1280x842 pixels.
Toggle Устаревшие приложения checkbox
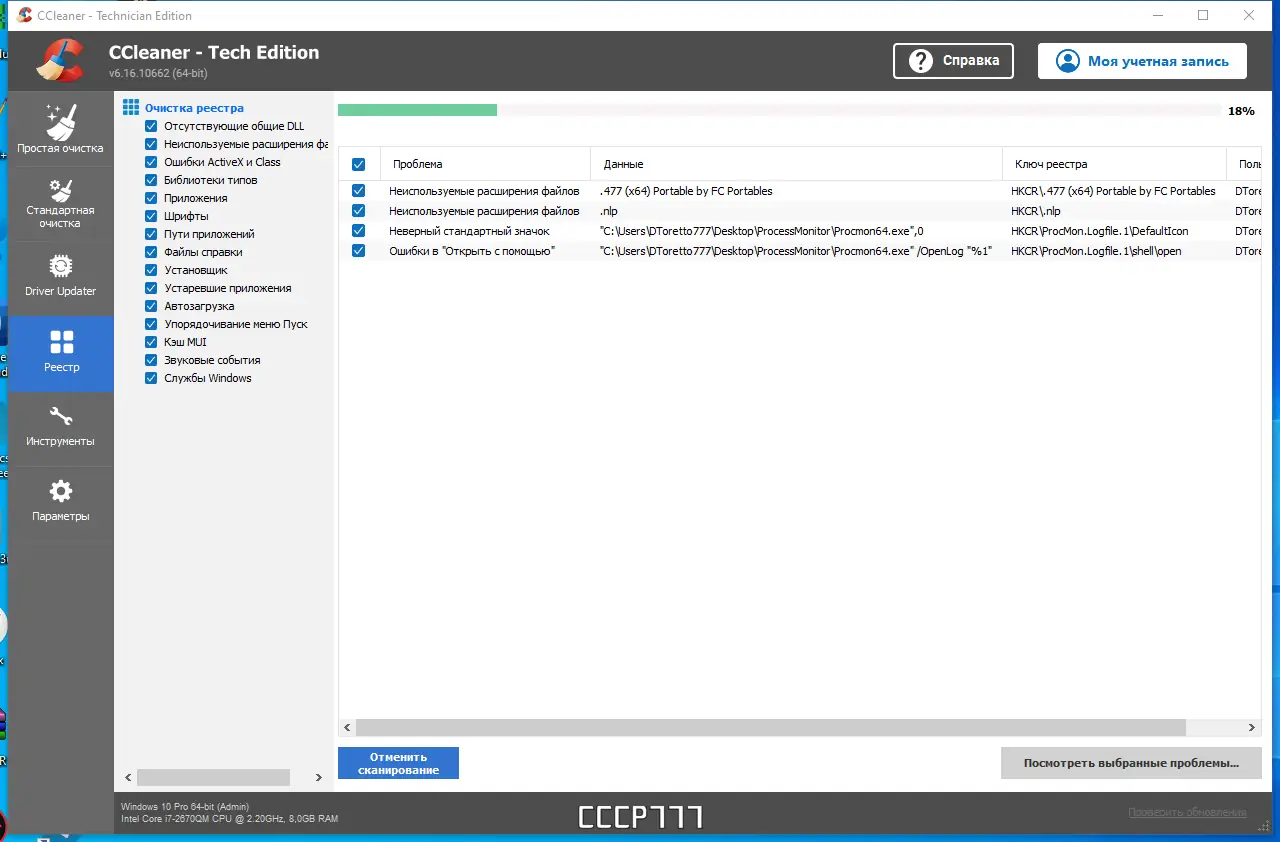(x=151, y=288)
